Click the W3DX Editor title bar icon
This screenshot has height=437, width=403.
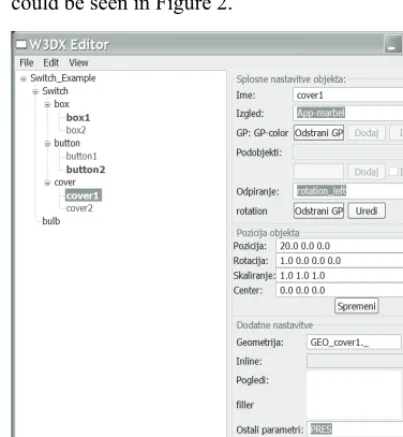21,44
